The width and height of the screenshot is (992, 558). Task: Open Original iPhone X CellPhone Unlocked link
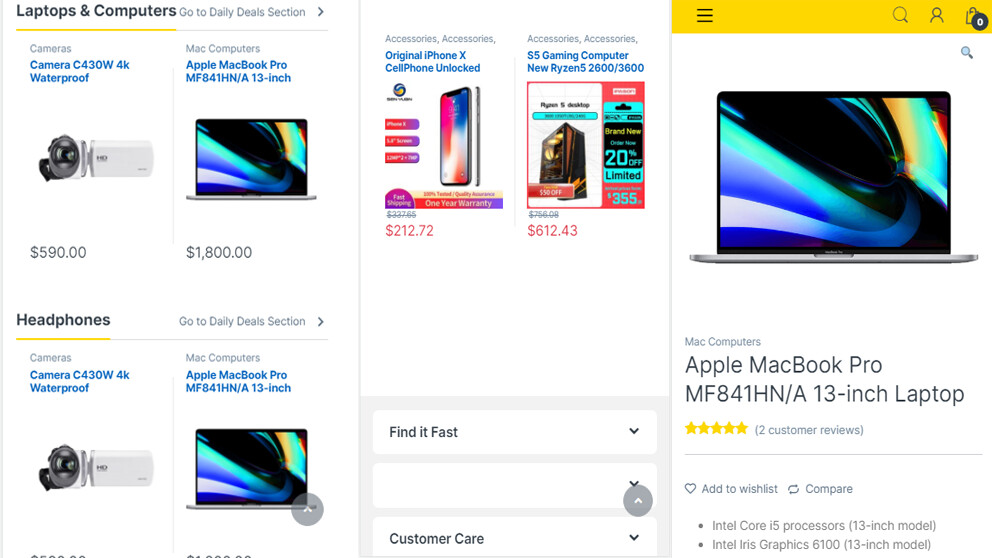click(433, 62)
